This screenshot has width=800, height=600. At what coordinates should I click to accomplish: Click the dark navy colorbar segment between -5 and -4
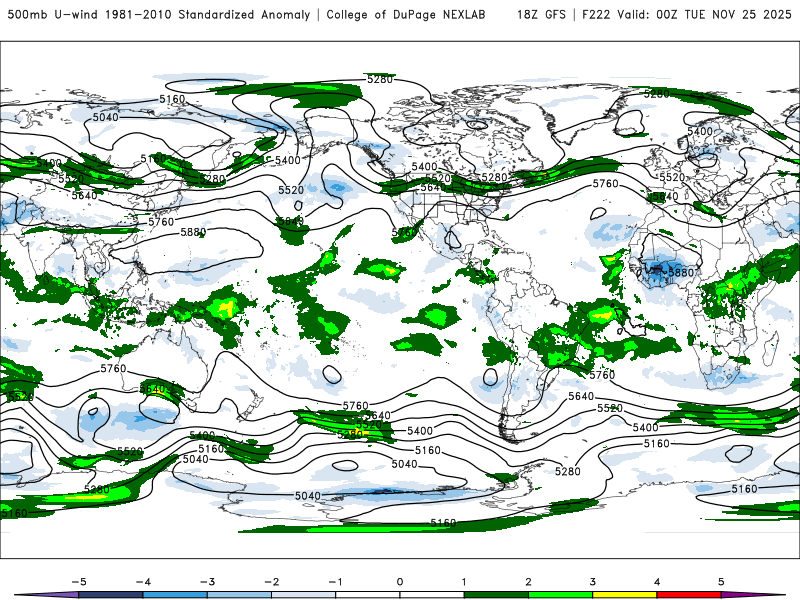(x=111, y=595)
